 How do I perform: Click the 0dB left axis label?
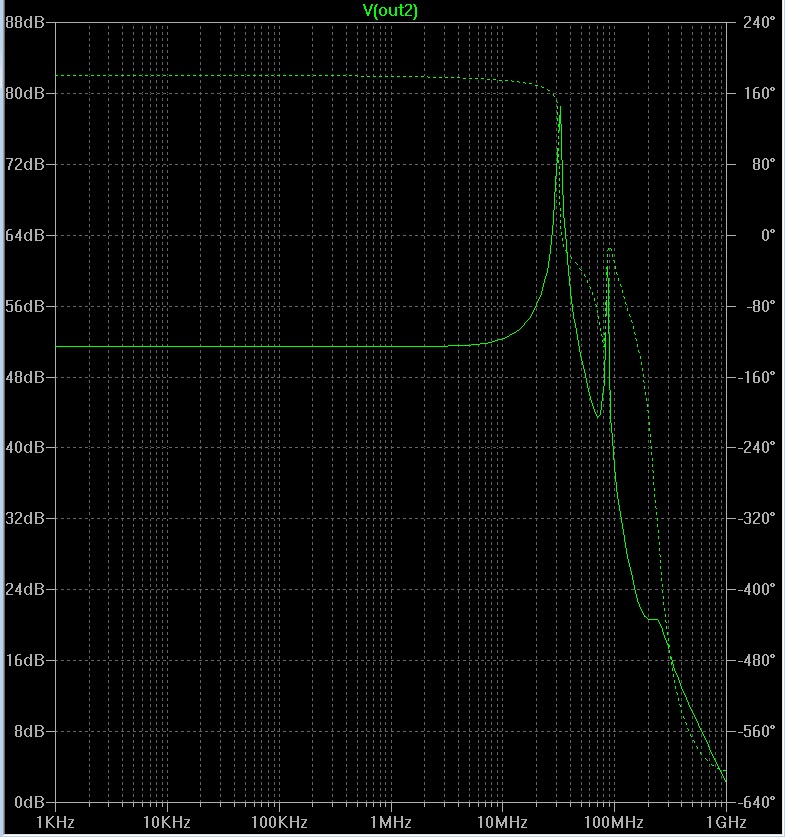[29, 802]
